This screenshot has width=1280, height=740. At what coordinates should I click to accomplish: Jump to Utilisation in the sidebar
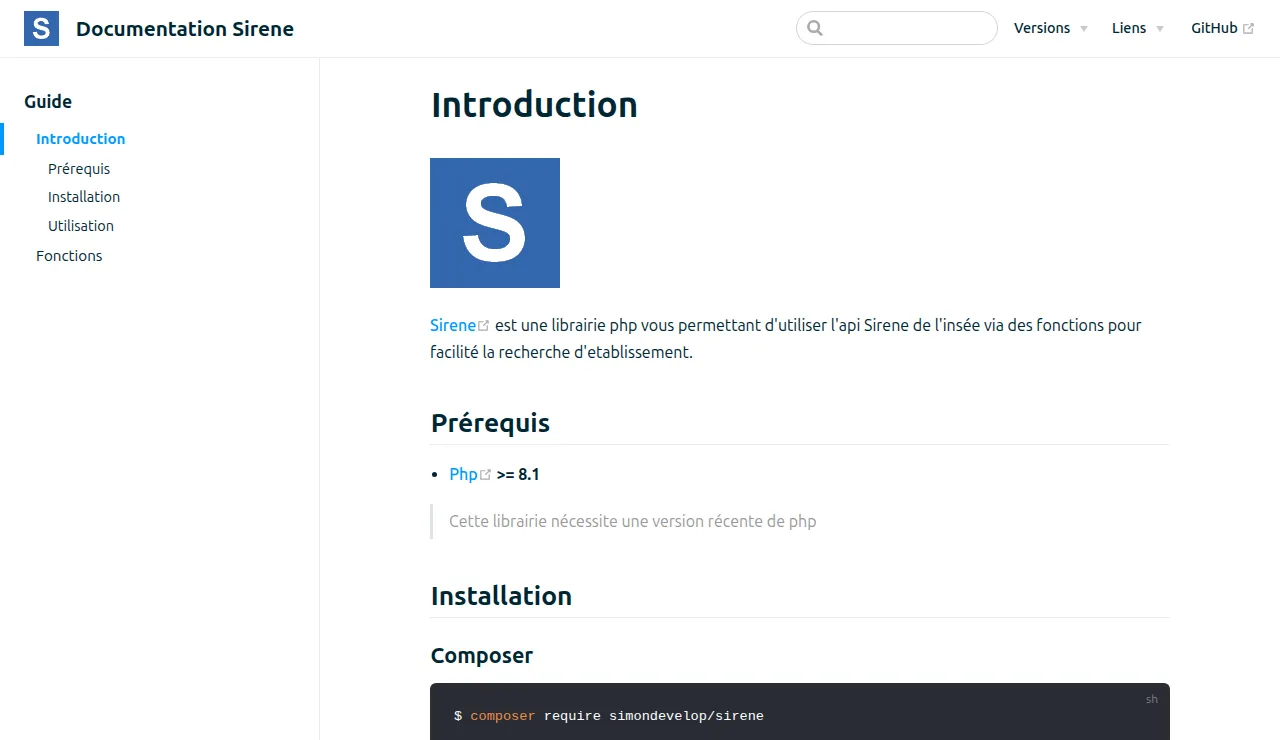coord(81,226)
